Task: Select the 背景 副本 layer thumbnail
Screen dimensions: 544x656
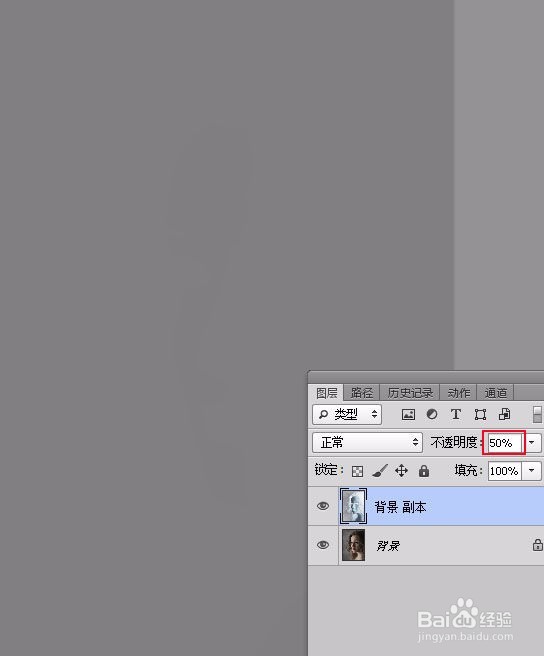Action: point(353,506)
